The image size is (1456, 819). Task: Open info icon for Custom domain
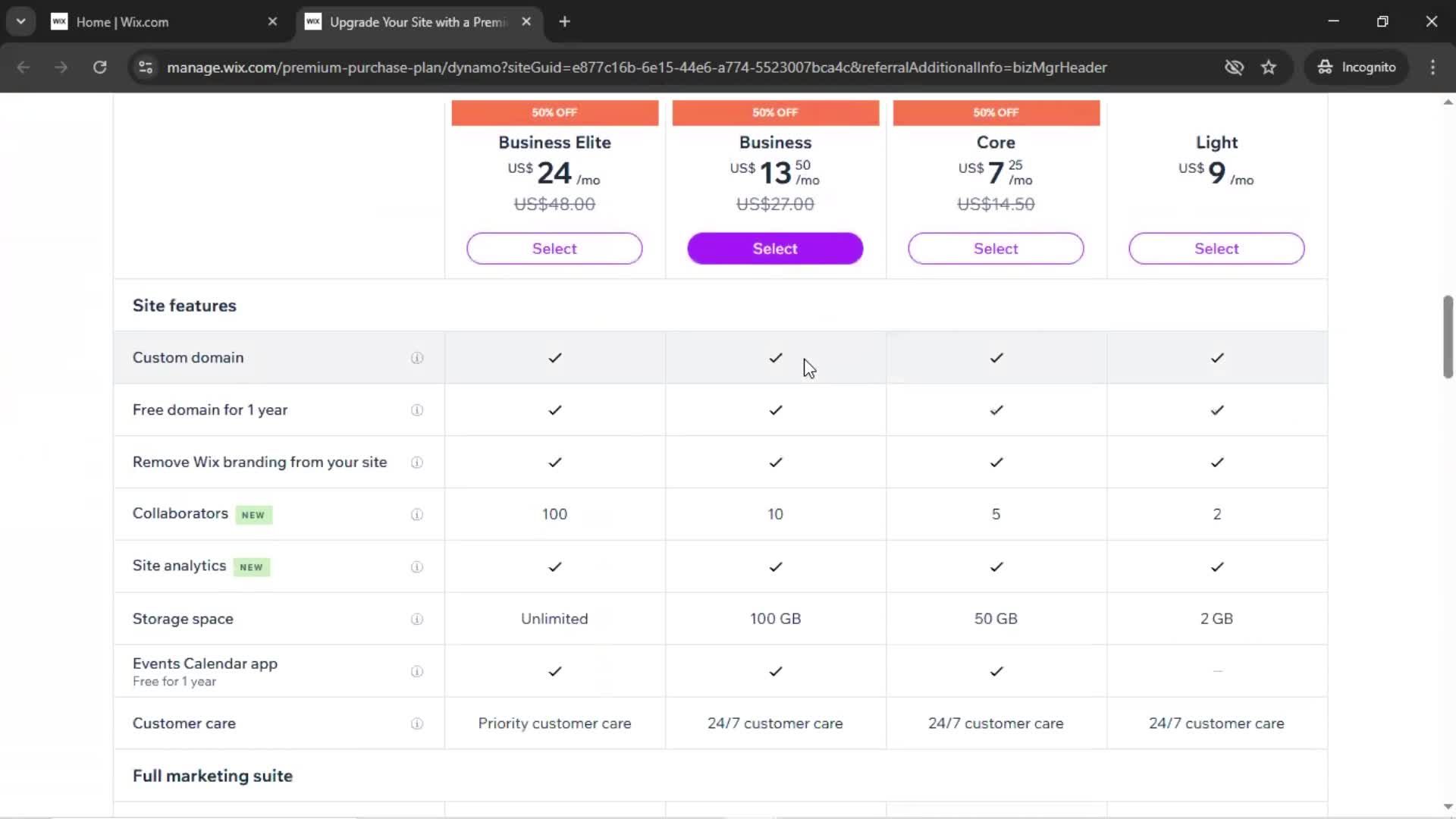417,358
